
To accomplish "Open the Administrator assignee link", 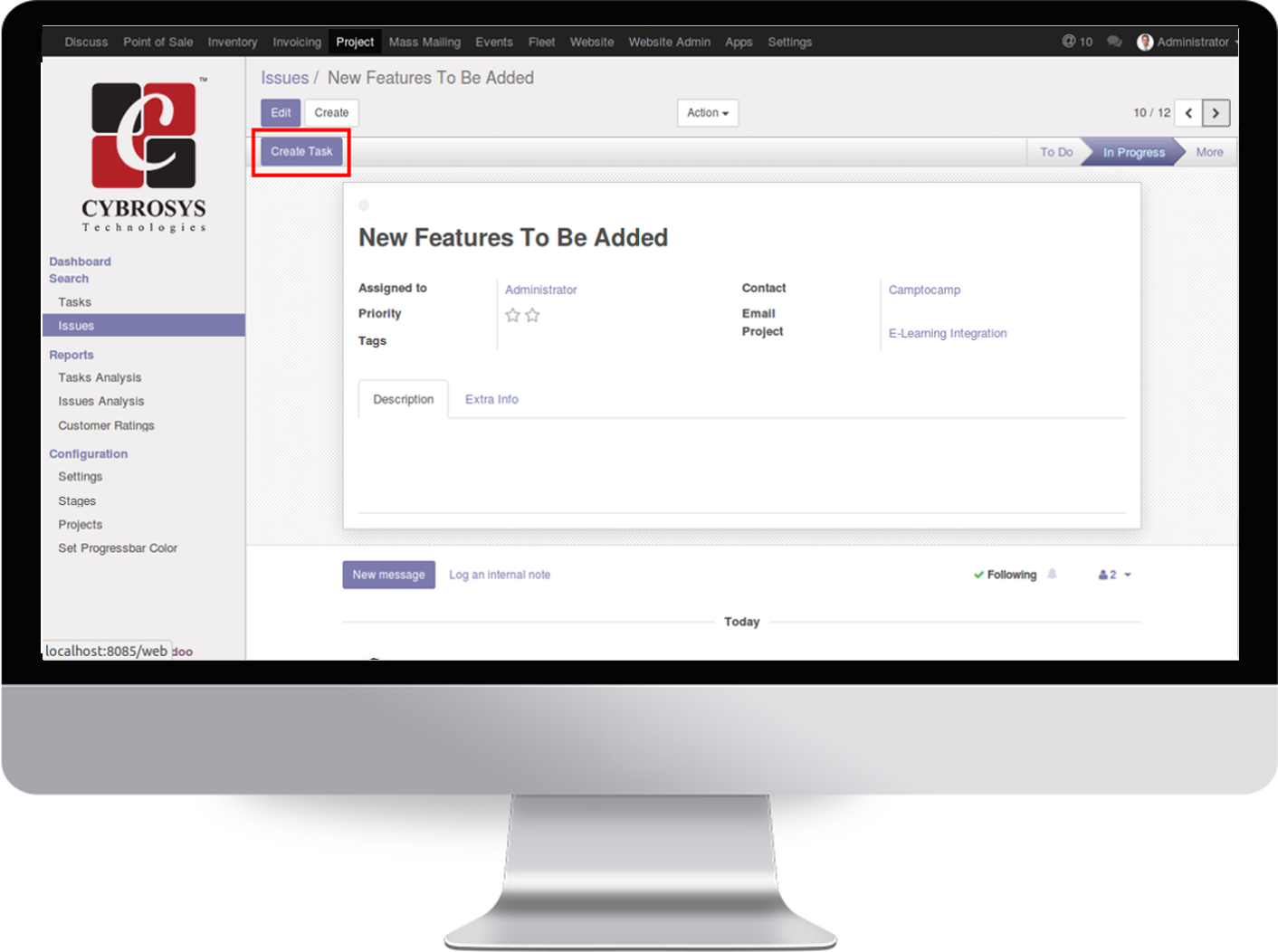I will coord(541,290).
